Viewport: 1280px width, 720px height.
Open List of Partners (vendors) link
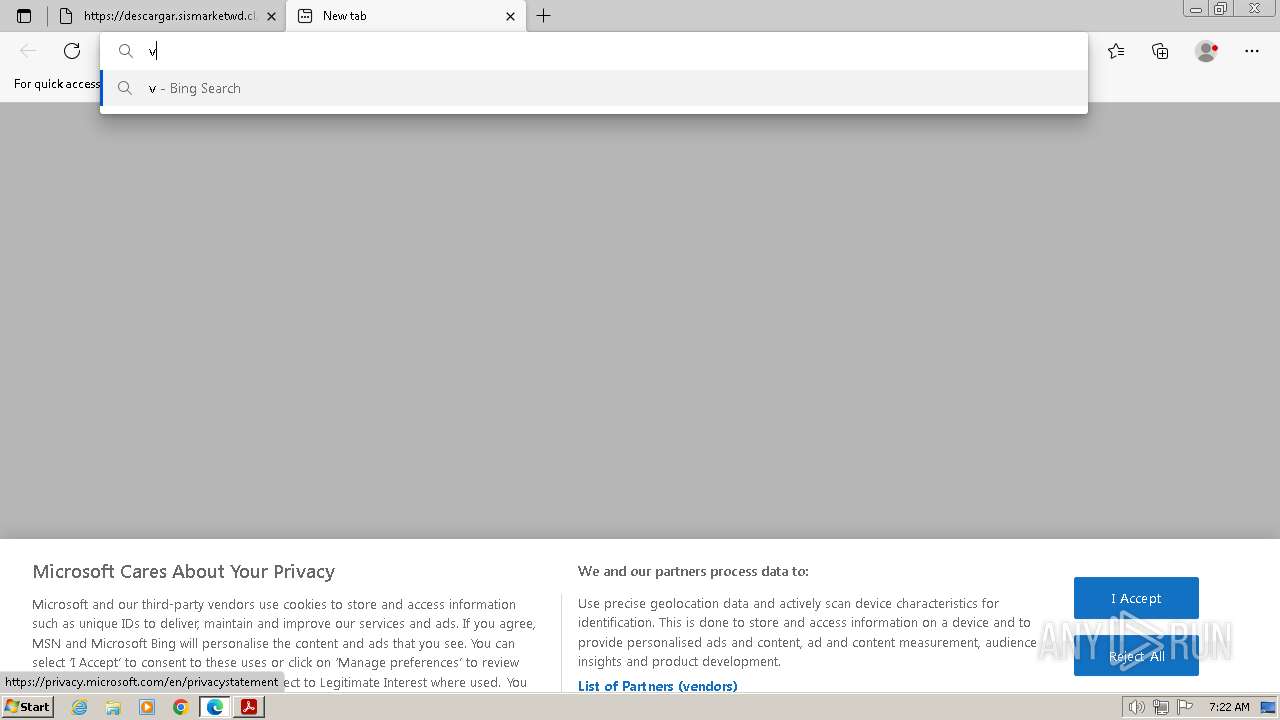657,686
